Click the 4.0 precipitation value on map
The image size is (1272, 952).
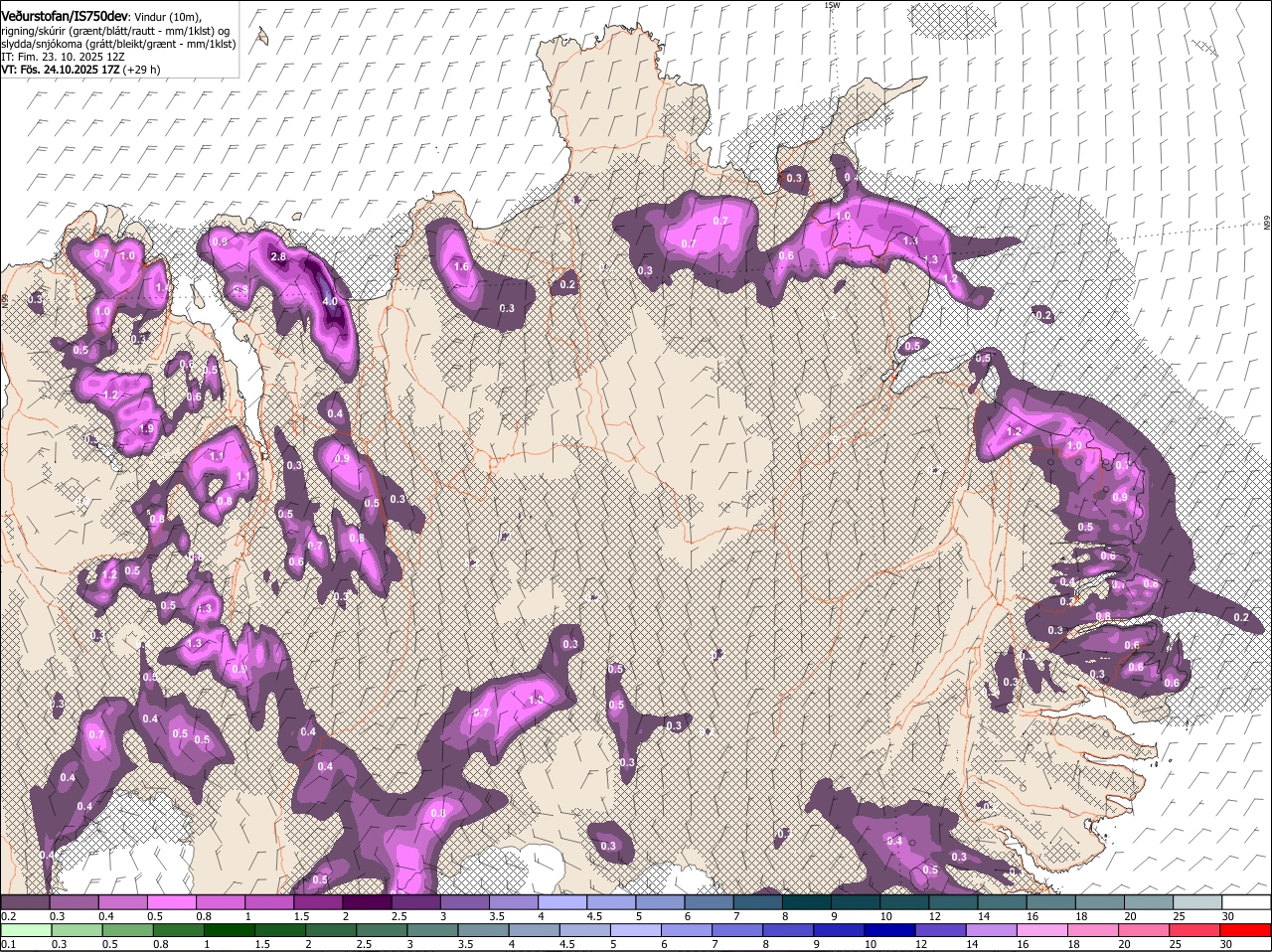tap(330, 301)
